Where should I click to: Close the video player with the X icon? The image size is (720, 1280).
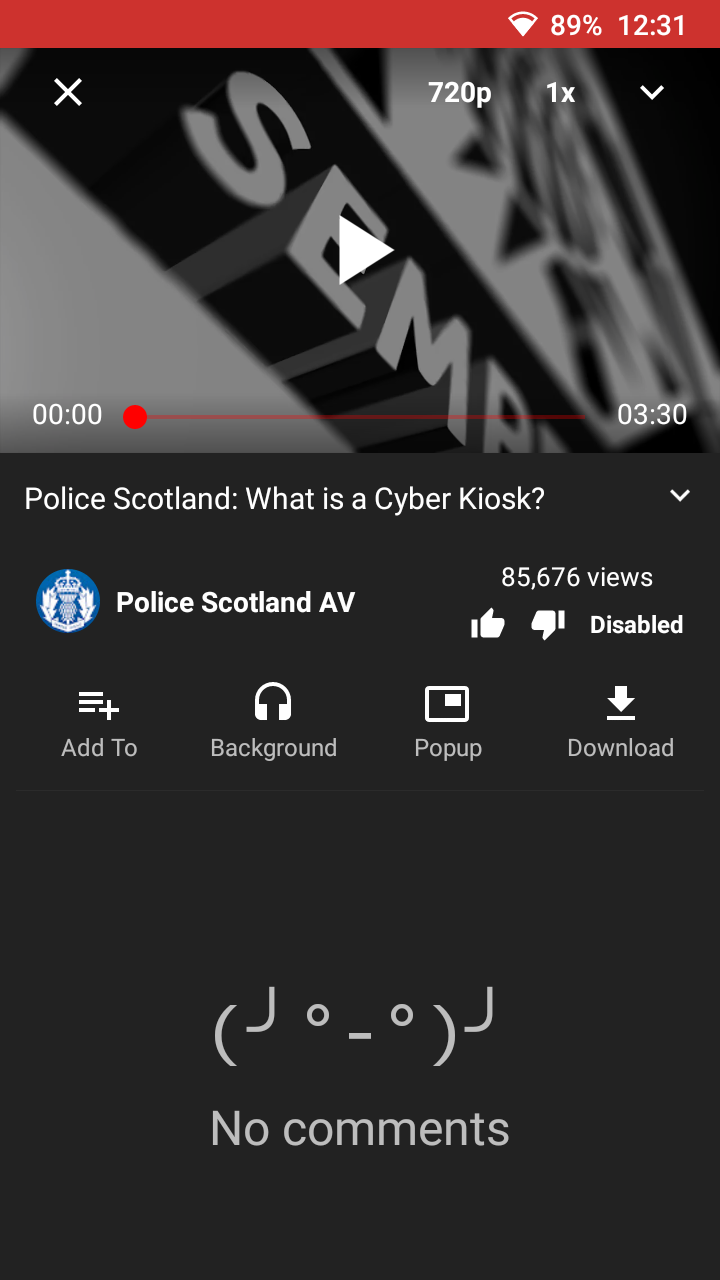(x=68, y=93)
